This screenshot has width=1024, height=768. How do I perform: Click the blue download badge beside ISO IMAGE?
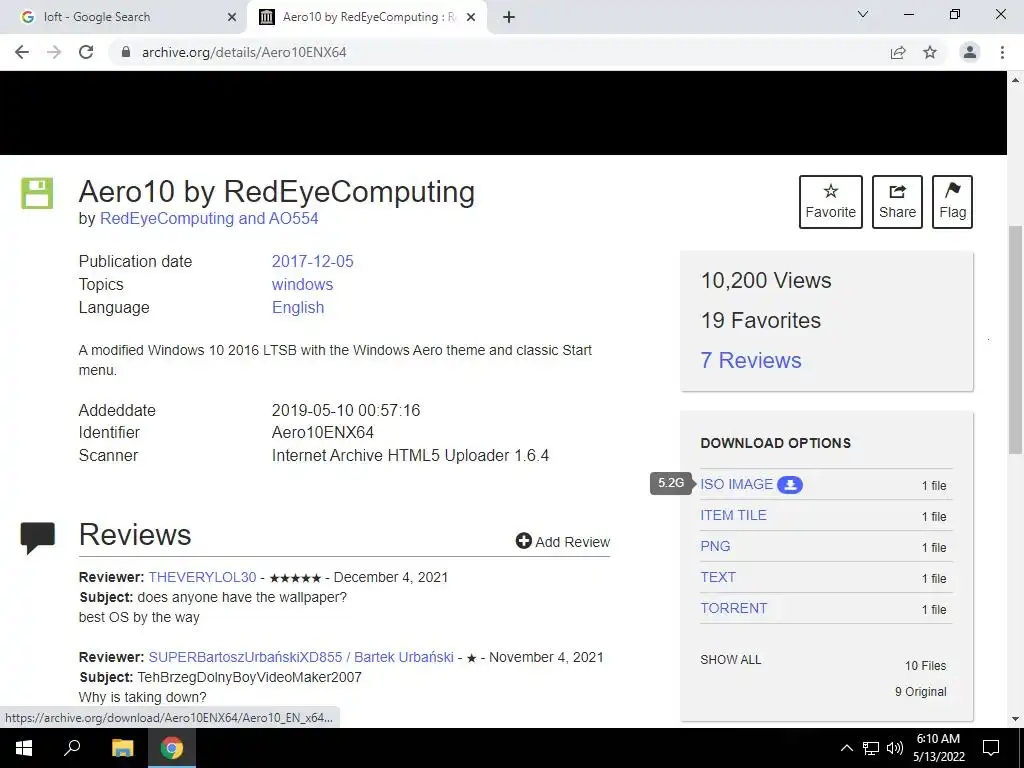tap(790, 485)
